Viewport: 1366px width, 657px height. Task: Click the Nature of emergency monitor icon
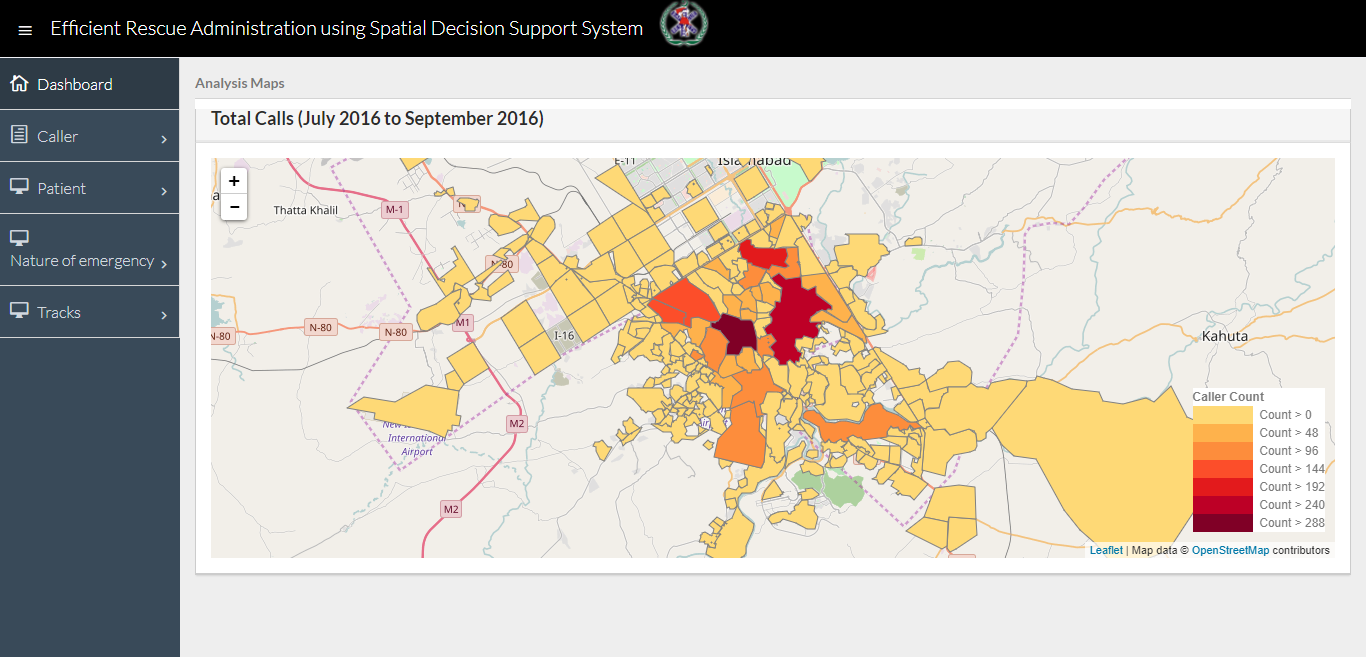[x=19, y=238]
